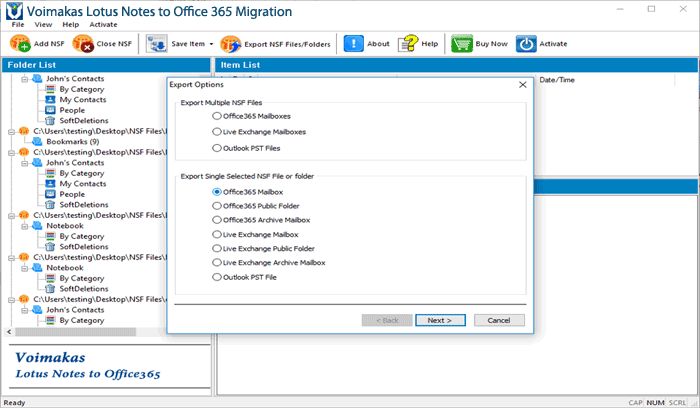Click the disabled Back button
Viewport: 700px width, 408px height.
[387, 320]
